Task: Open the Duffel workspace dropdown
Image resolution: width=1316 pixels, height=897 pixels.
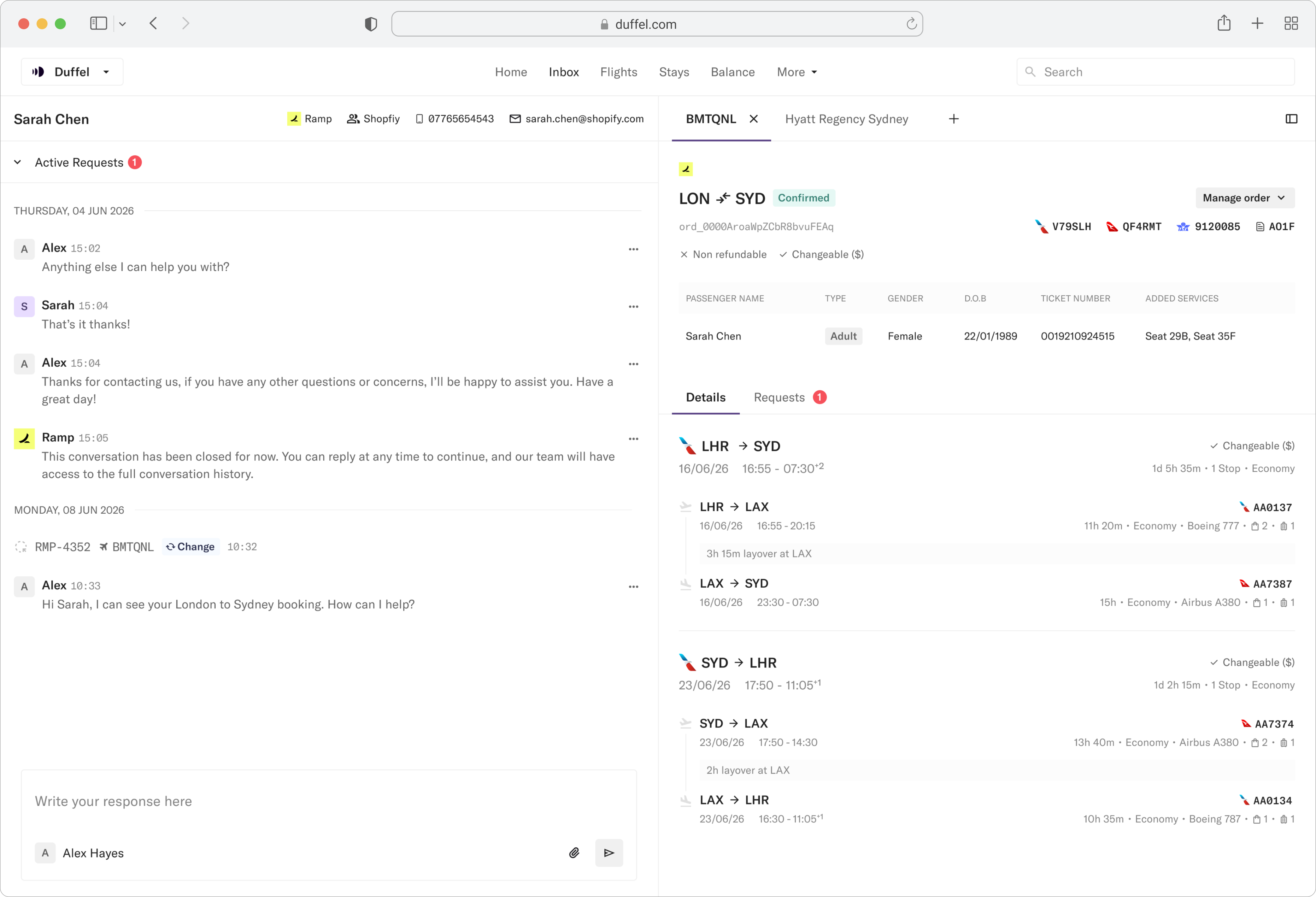Action: tap(72, 72)
